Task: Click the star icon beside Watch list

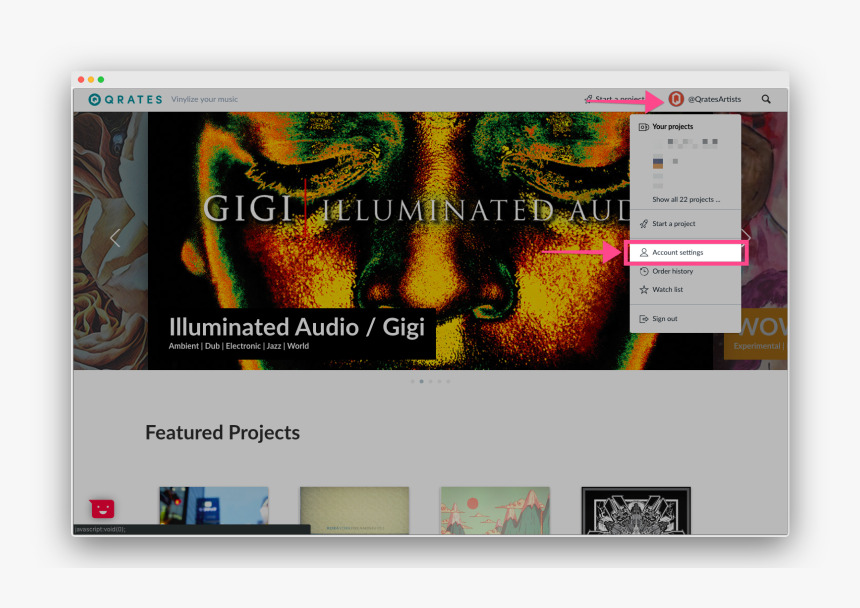Action: pyautogui.click(x=644, y=289)
